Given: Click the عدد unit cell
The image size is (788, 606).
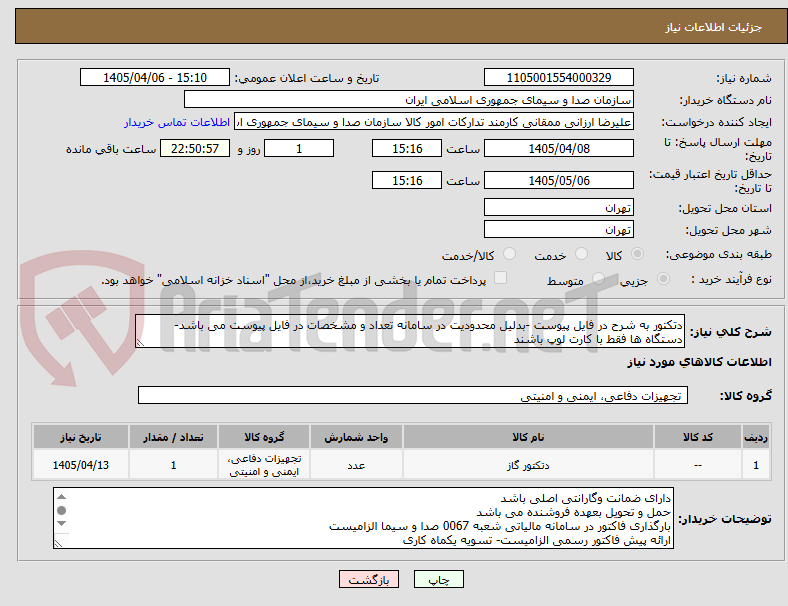Looking at the screenshot, I should (x=356, y=465).
